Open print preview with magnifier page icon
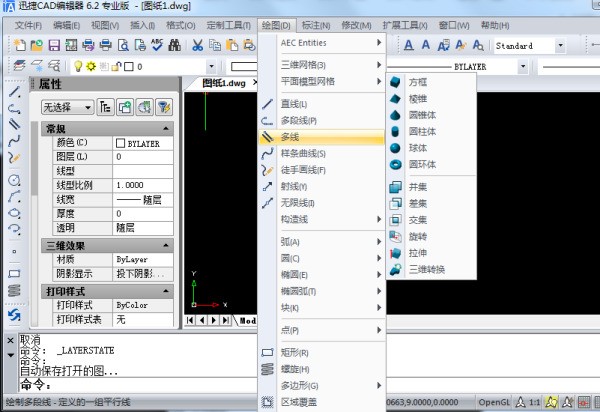 pyautogui.click(x=123, y=46)
